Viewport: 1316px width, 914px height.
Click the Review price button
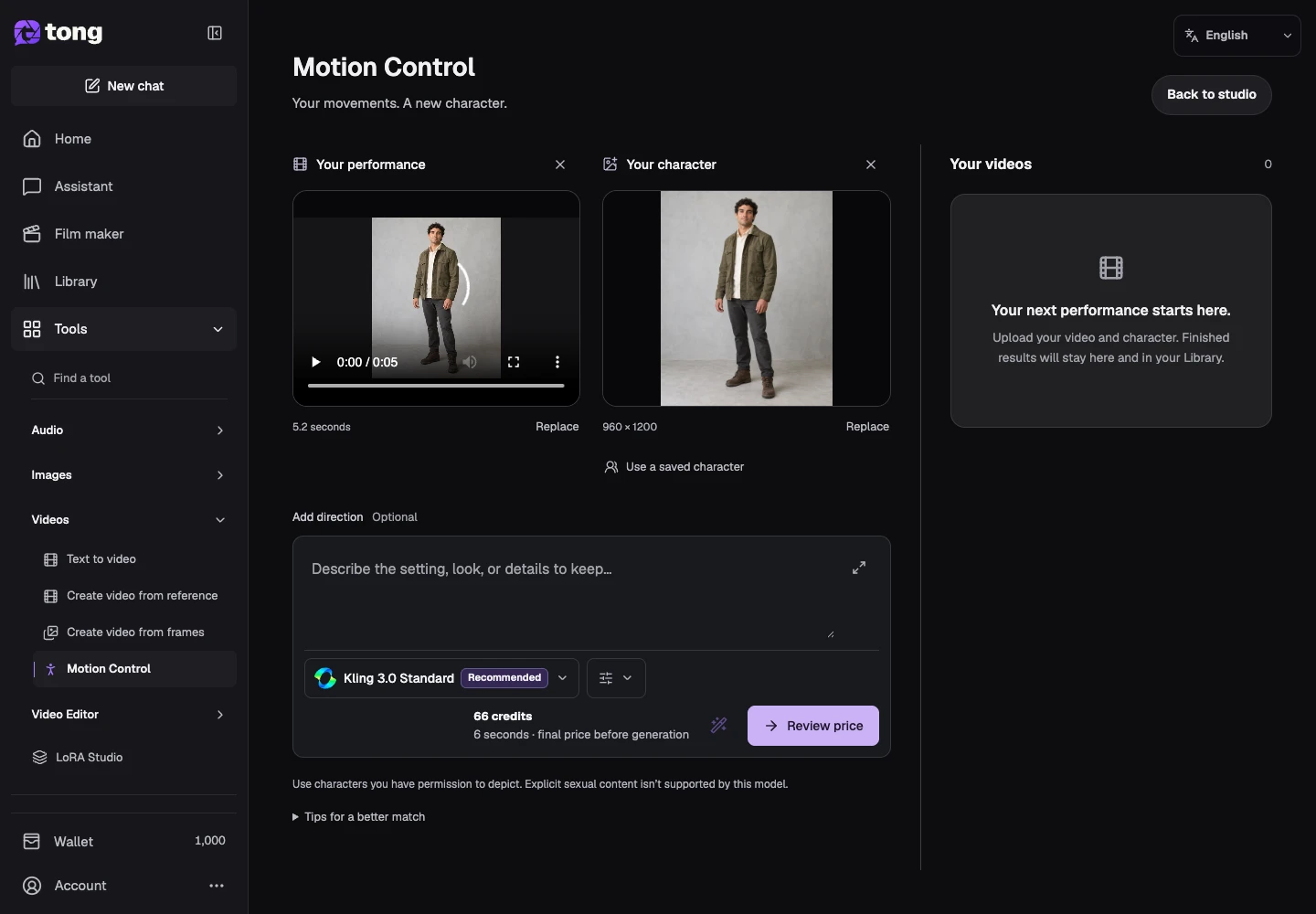click(x=813, y=726)
